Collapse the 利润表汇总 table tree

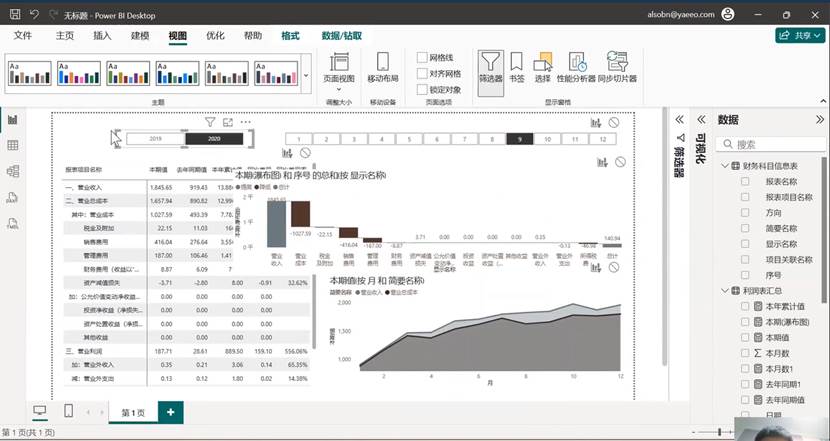[x=725, y=291]
